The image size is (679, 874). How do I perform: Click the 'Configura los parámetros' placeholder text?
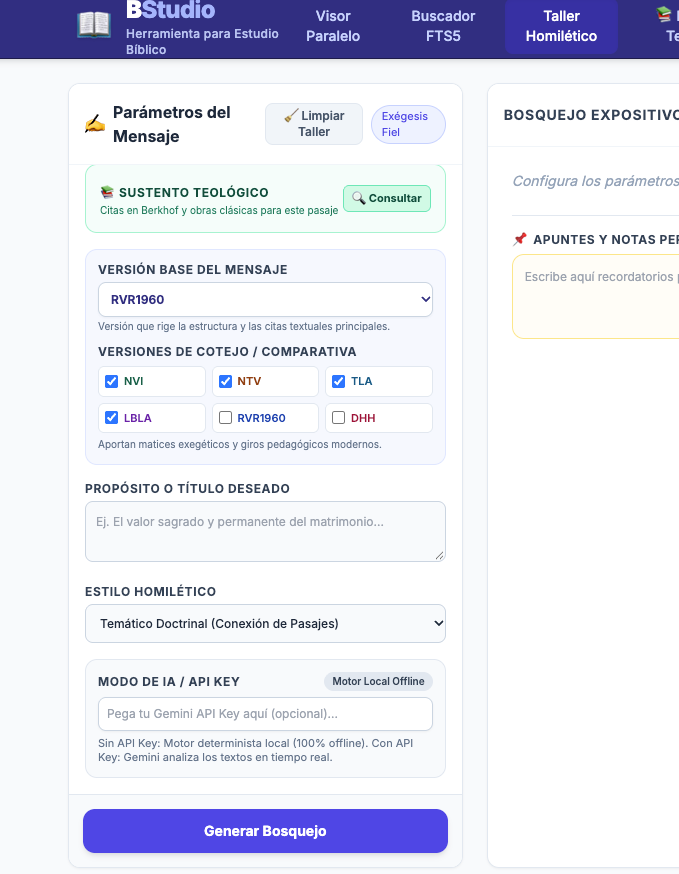point(595,181)
